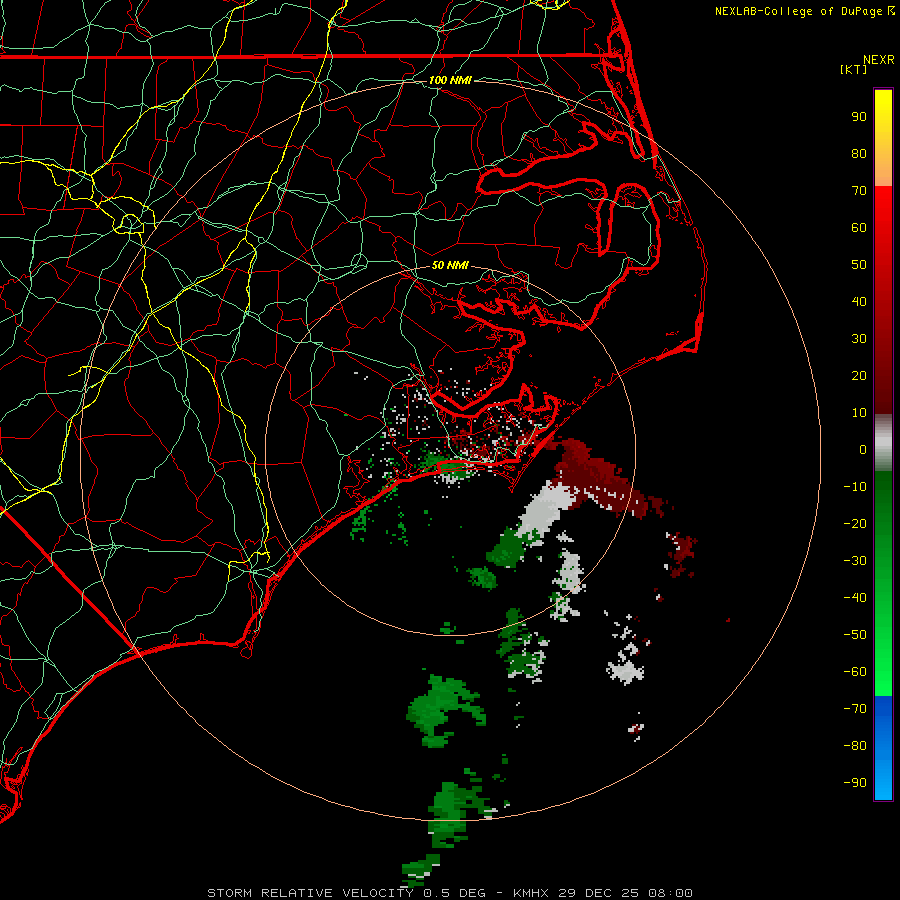The width and height of the screenshot is (900, 900).
Task: Click the -50 value on velocity scale
Action: pos(855,635)
